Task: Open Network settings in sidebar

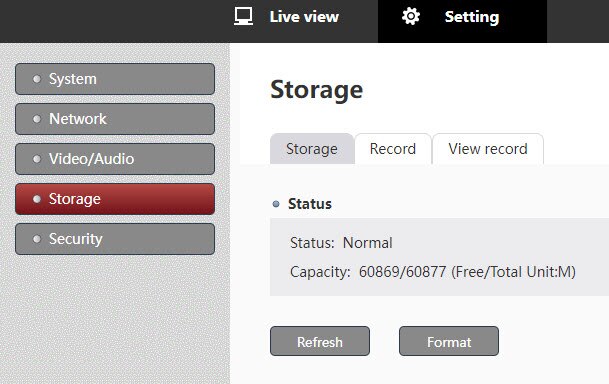Action: point(115,119)
